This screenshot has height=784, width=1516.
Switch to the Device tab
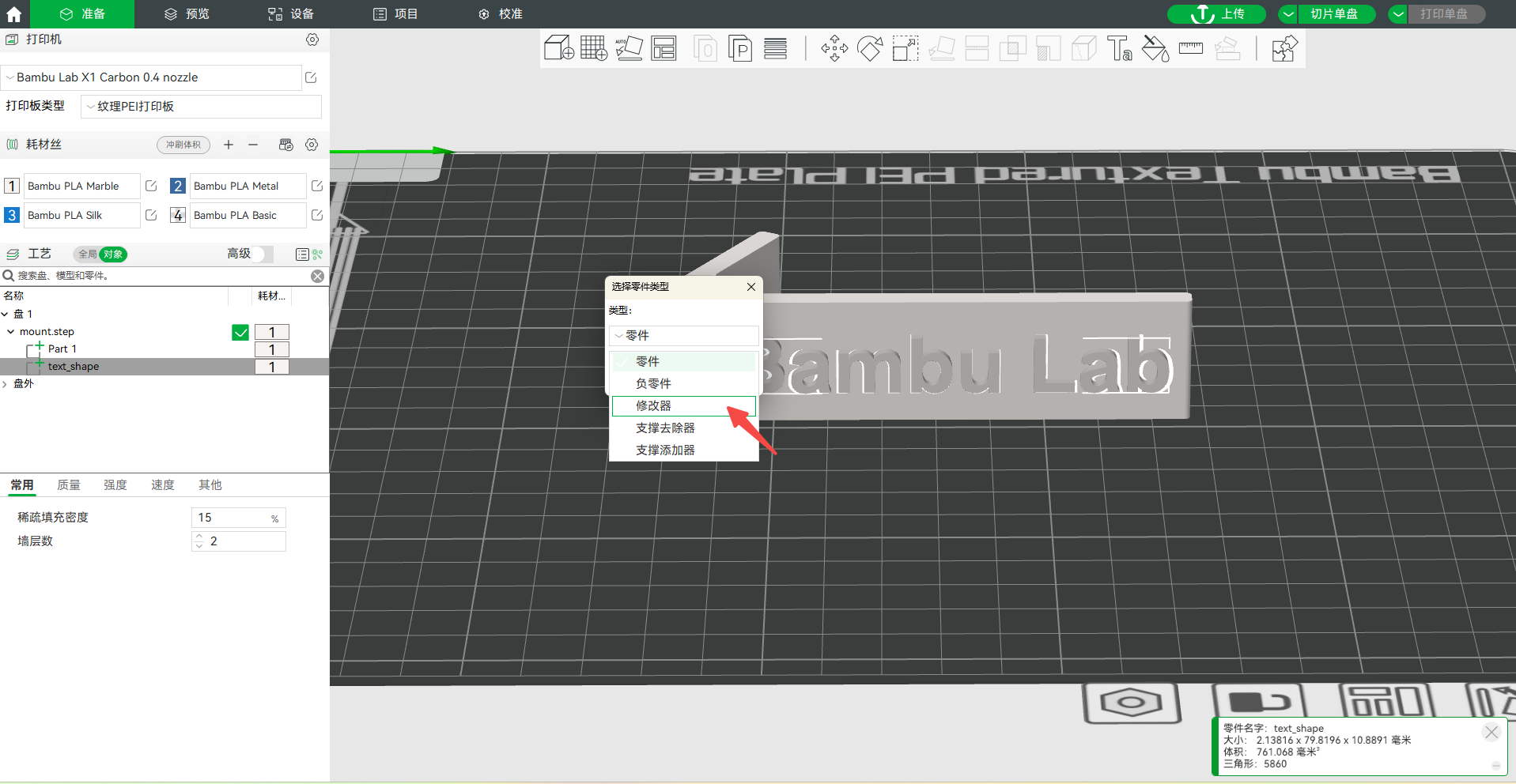[x=291, y=14]
